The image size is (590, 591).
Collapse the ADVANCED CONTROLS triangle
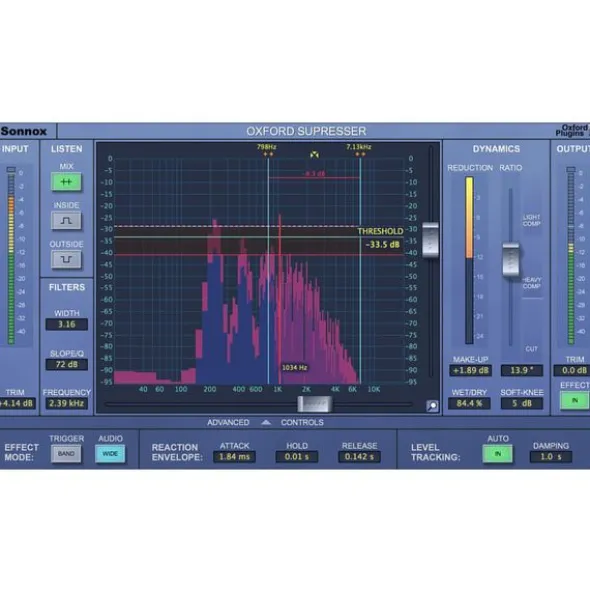(266, 423)
